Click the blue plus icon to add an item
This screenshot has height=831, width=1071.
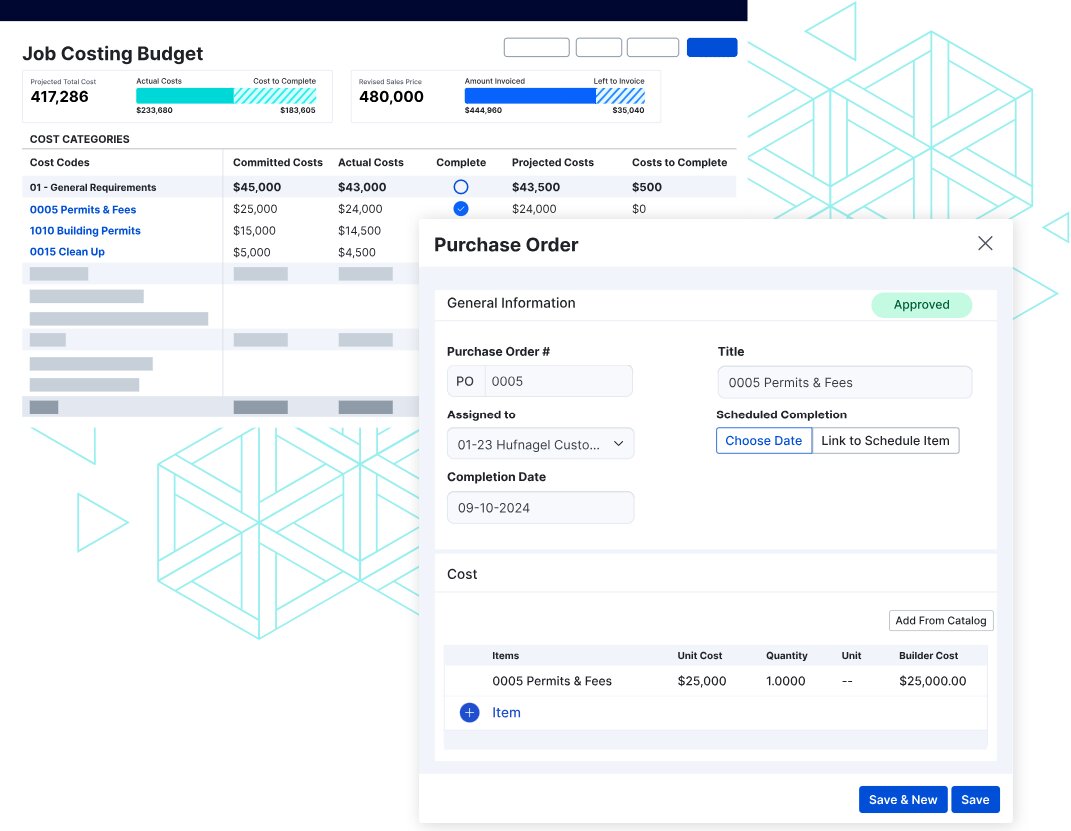[469, 712]
